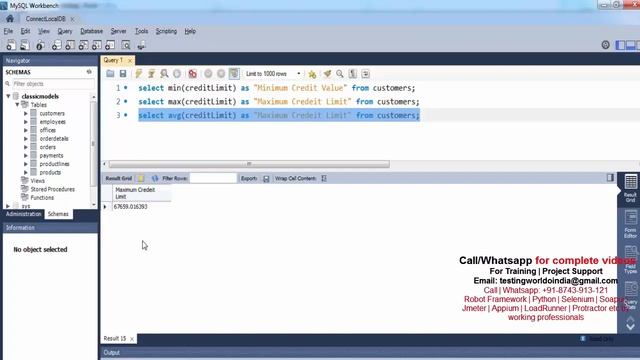Create a new stored procedure toolbar icon

click(97, 45)
